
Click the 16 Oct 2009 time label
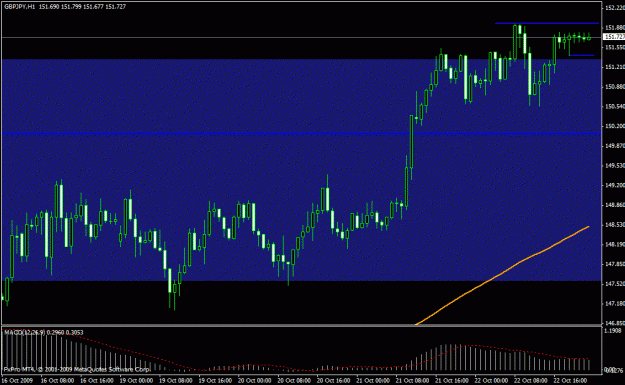click(17, 380)
